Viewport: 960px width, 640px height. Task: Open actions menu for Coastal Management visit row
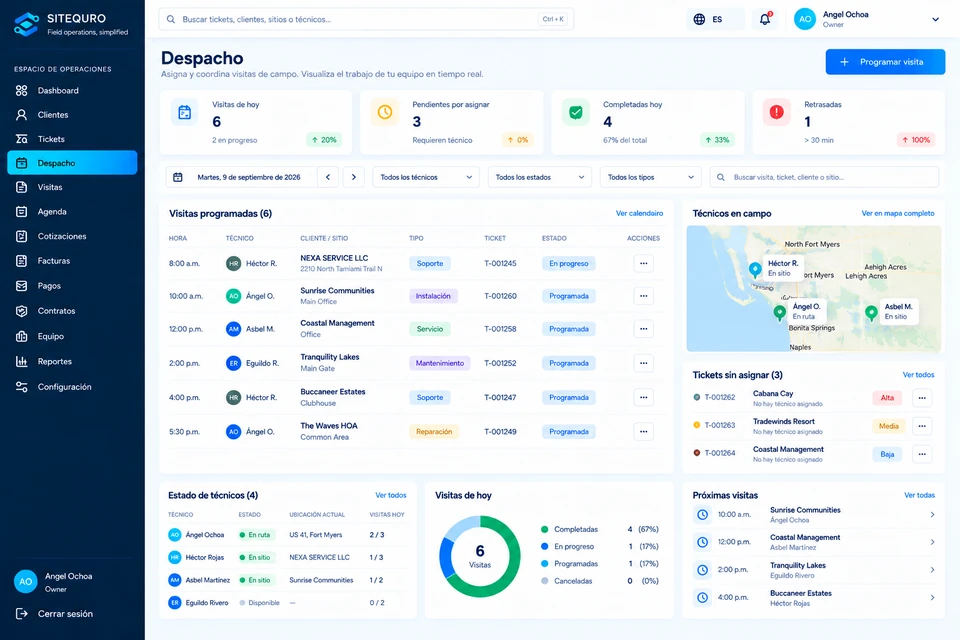(643, 329)
